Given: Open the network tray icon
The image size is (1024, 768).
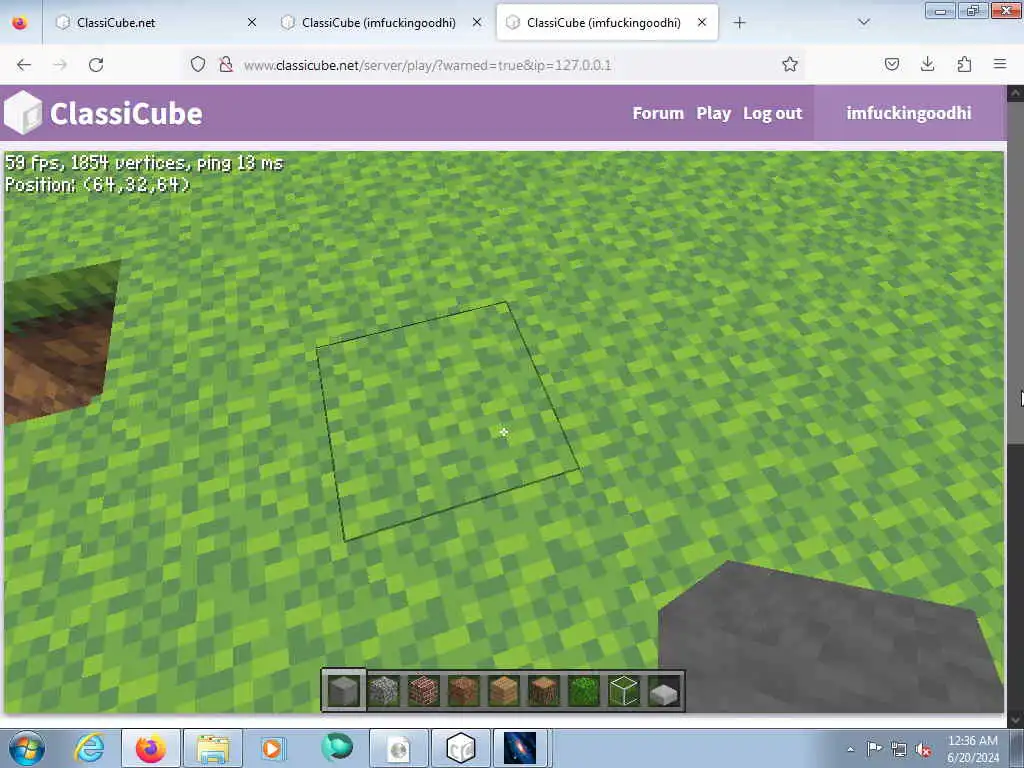Looking at the screenshot, I should [x=899, y=749].
